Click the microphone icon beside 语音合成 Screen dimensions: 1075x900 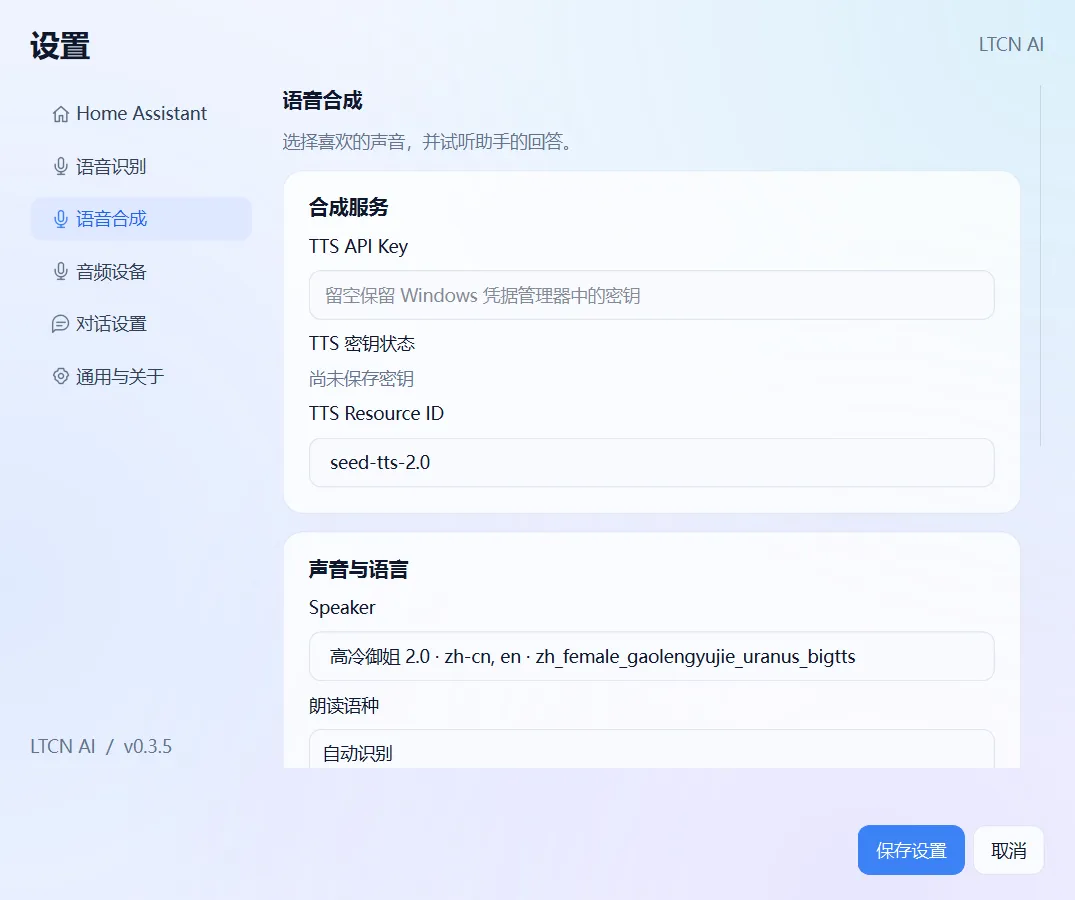61,219
